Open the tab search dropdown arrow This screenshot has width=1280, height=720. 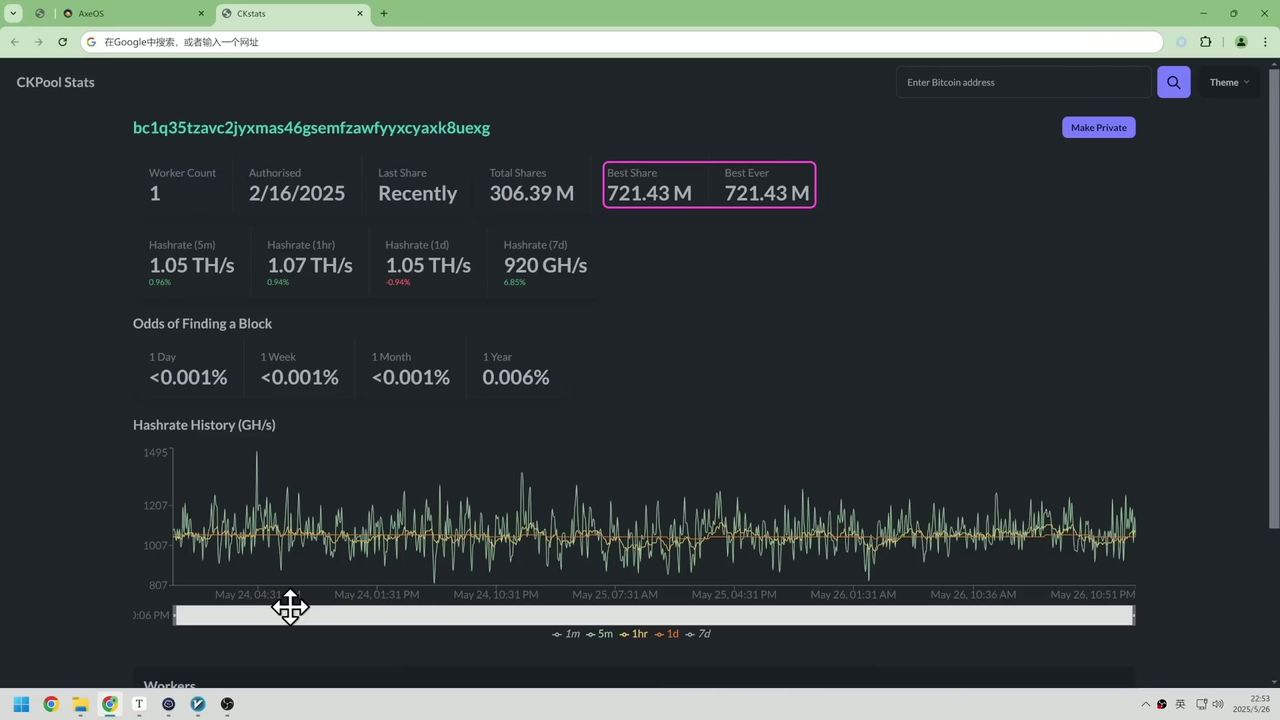pyautogui.click(x=14, y=14)
